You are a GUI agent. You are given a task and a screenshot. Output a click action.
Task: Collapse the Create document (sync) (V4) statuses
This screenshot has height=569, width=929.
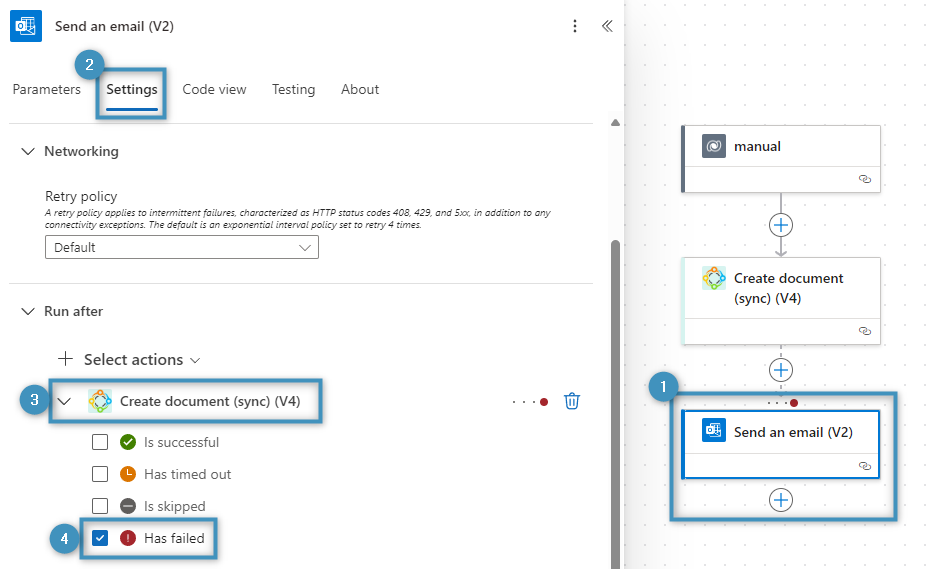click(64, 401)
